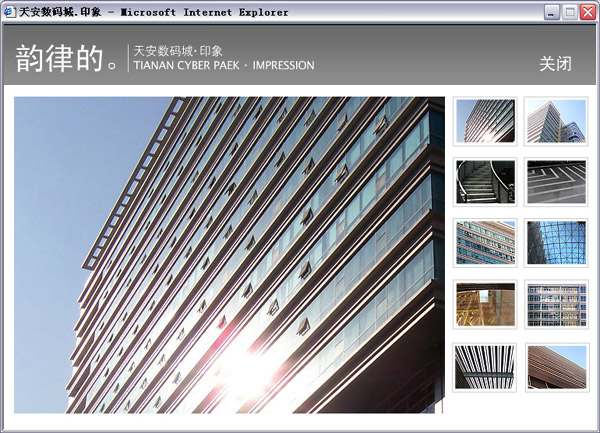Viewport: 600px width, 433px height.
Task: Close the Internet Explorer window
Action: tap(587, 12)
